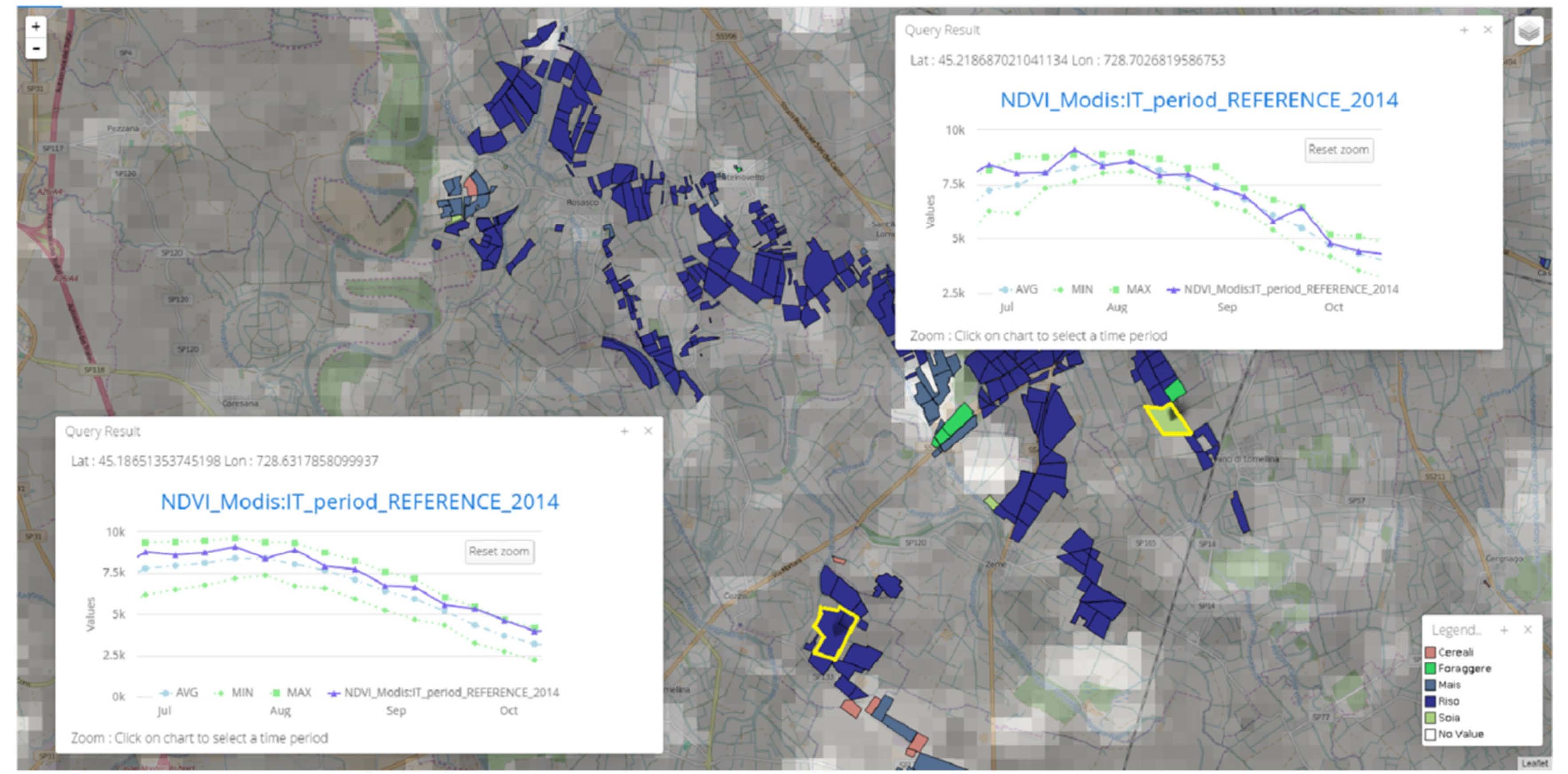Toggle NDVI reference series in upper chart legend
The height and width of the screenshot is (774, 1568).
pyautogui.click(x=1282, y=289)
